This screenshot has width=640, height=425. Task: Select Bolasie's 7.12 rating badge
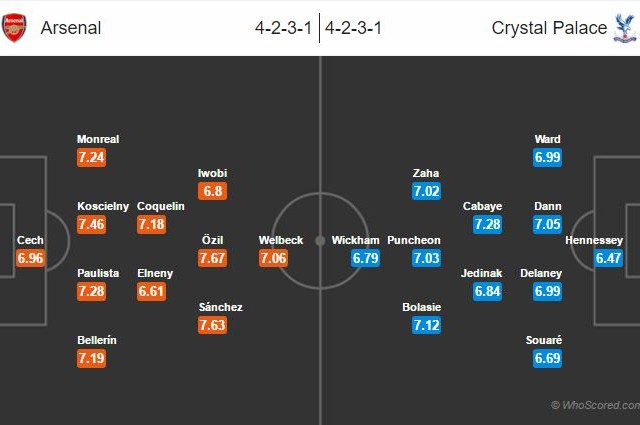[427, 325]
